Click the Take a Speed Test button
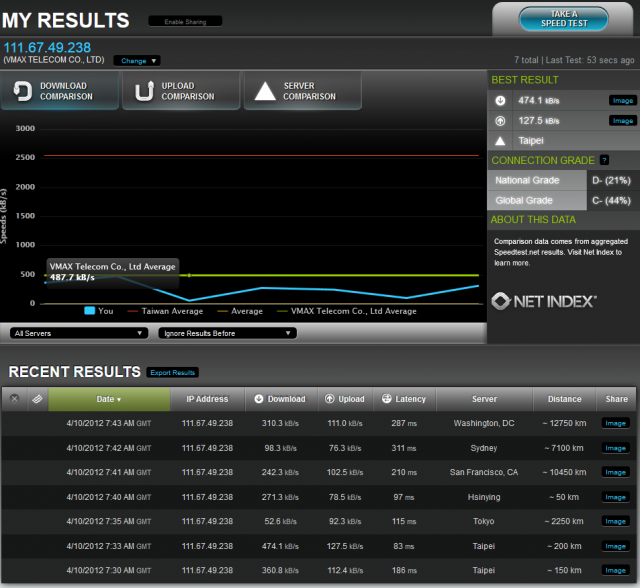Viewport: 640px width, 588px height. click(563, 19)
